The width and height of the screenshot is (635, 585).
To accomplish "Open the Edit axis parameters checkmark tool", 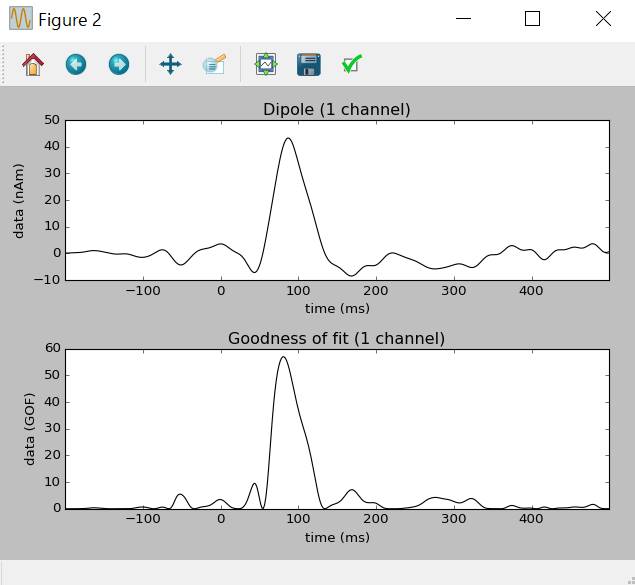I will click(x=351, y=65).
